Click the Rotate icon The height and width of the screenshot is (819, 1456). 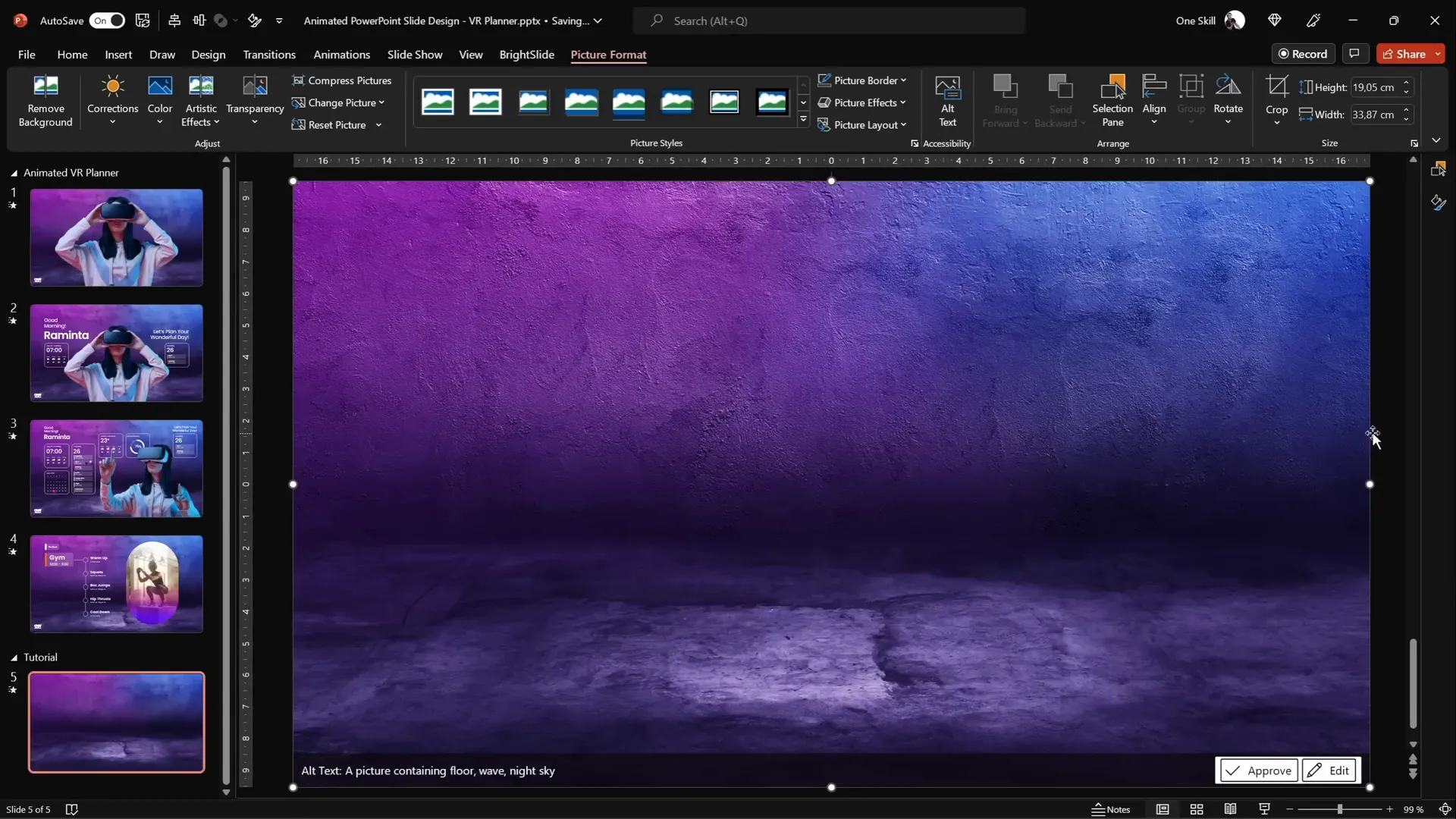tap(1228, 88)
